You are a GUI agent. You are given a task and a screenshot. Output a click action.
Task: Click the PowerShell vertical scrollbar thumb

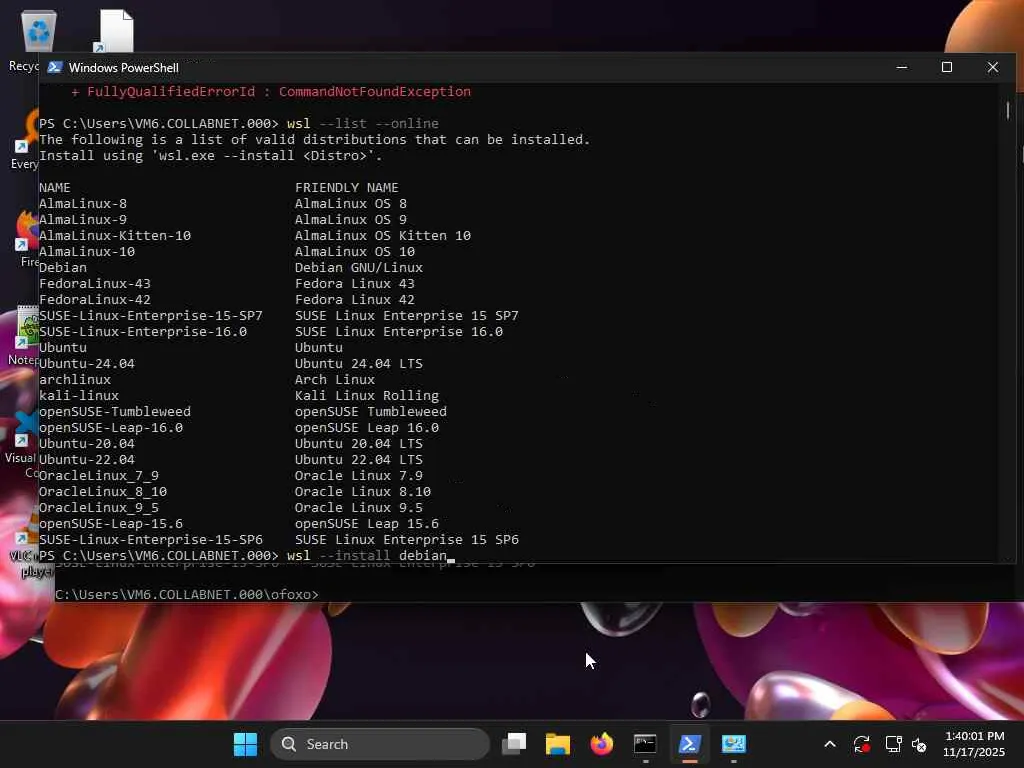click(1008, 110)
